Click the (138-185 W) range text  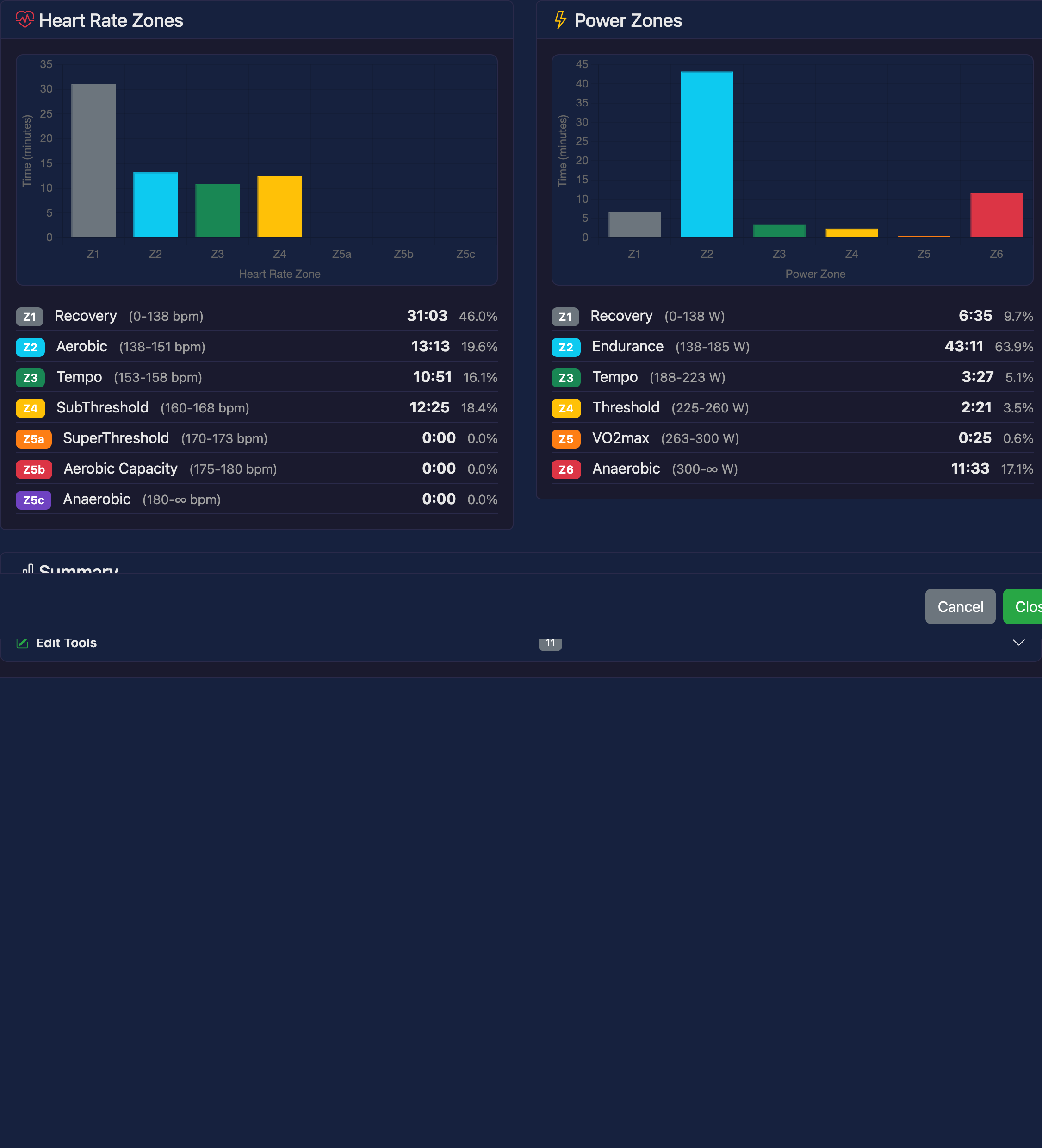pyautogui.click(x=712, y=347)
